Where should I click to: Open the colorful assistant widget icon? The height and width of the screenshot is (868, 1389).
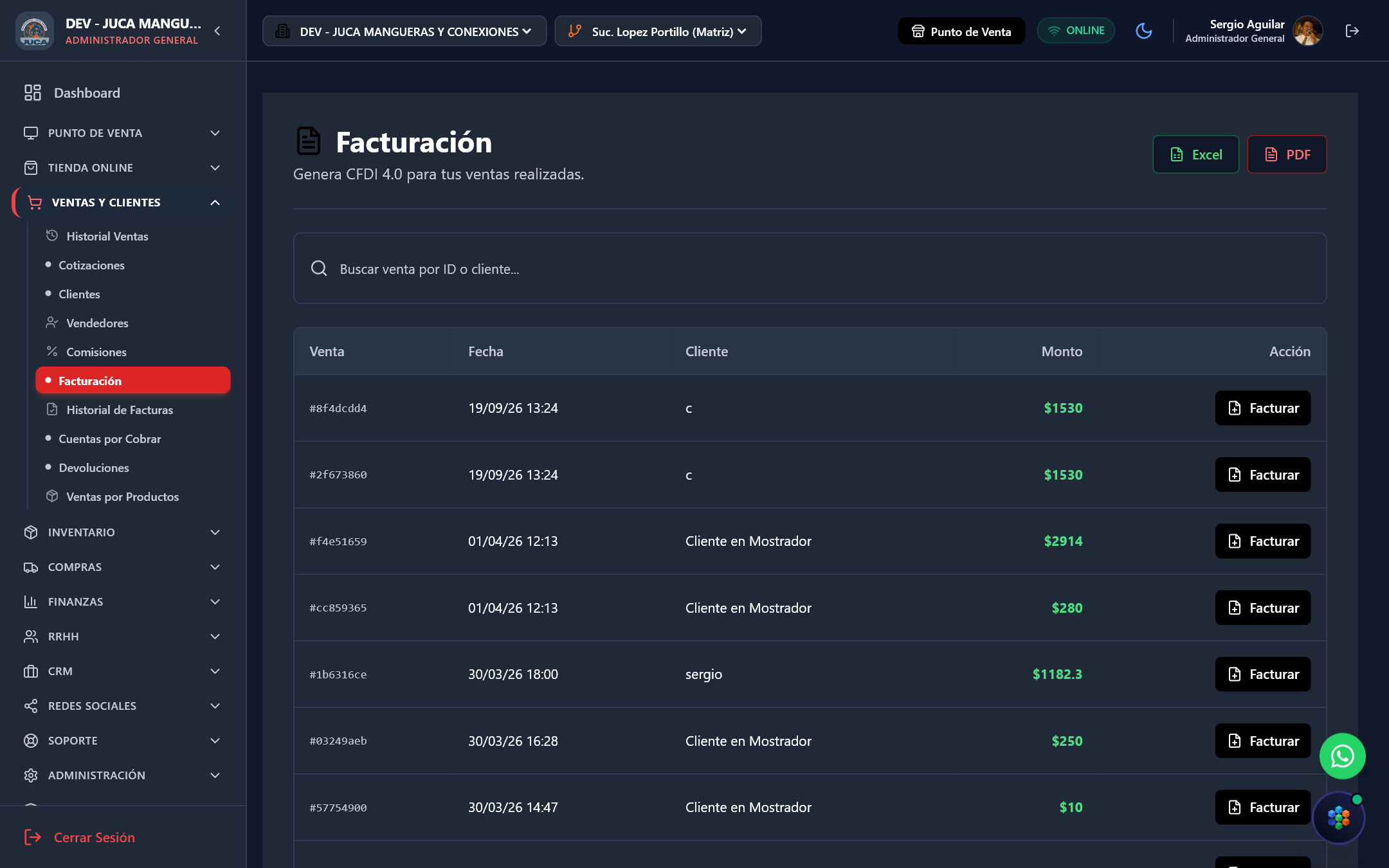[1339, 818]
